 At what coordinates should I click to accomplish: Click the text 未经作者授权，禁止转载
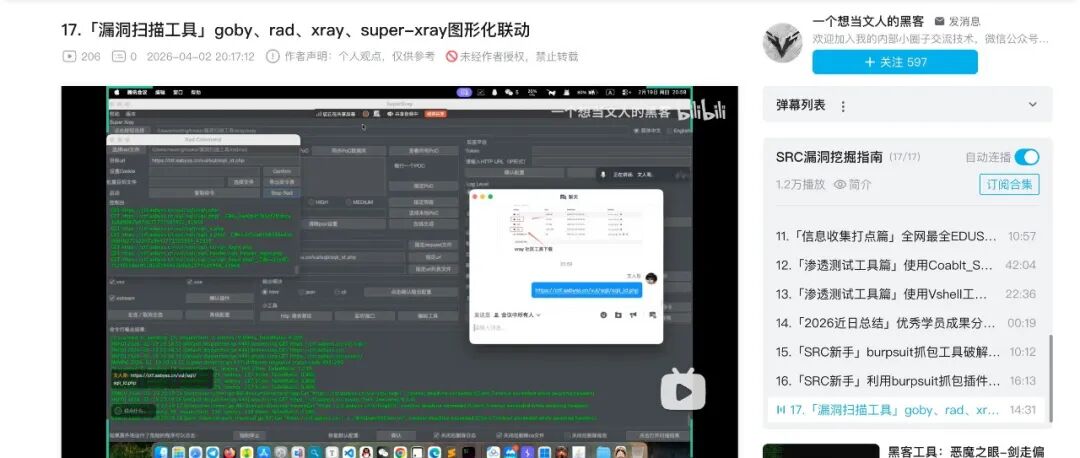tap(519, 56)
